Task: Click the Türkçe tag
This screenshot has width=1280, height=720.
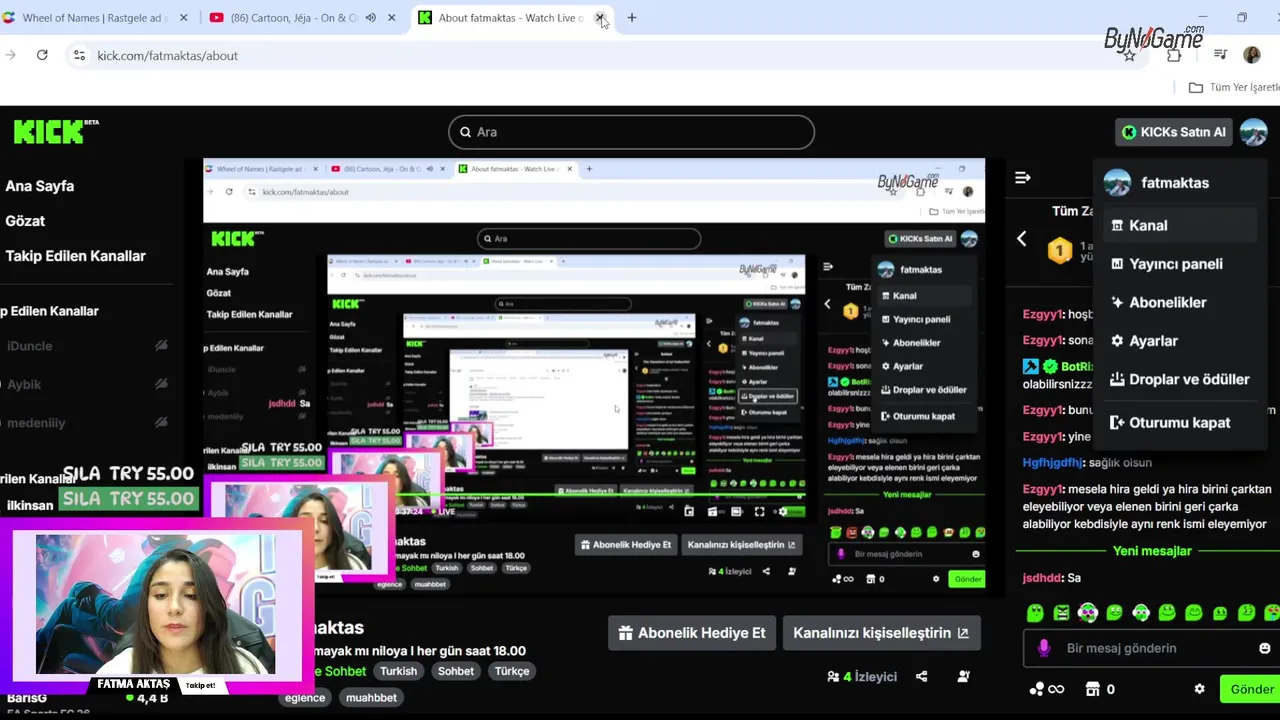Action: [512, 671]
